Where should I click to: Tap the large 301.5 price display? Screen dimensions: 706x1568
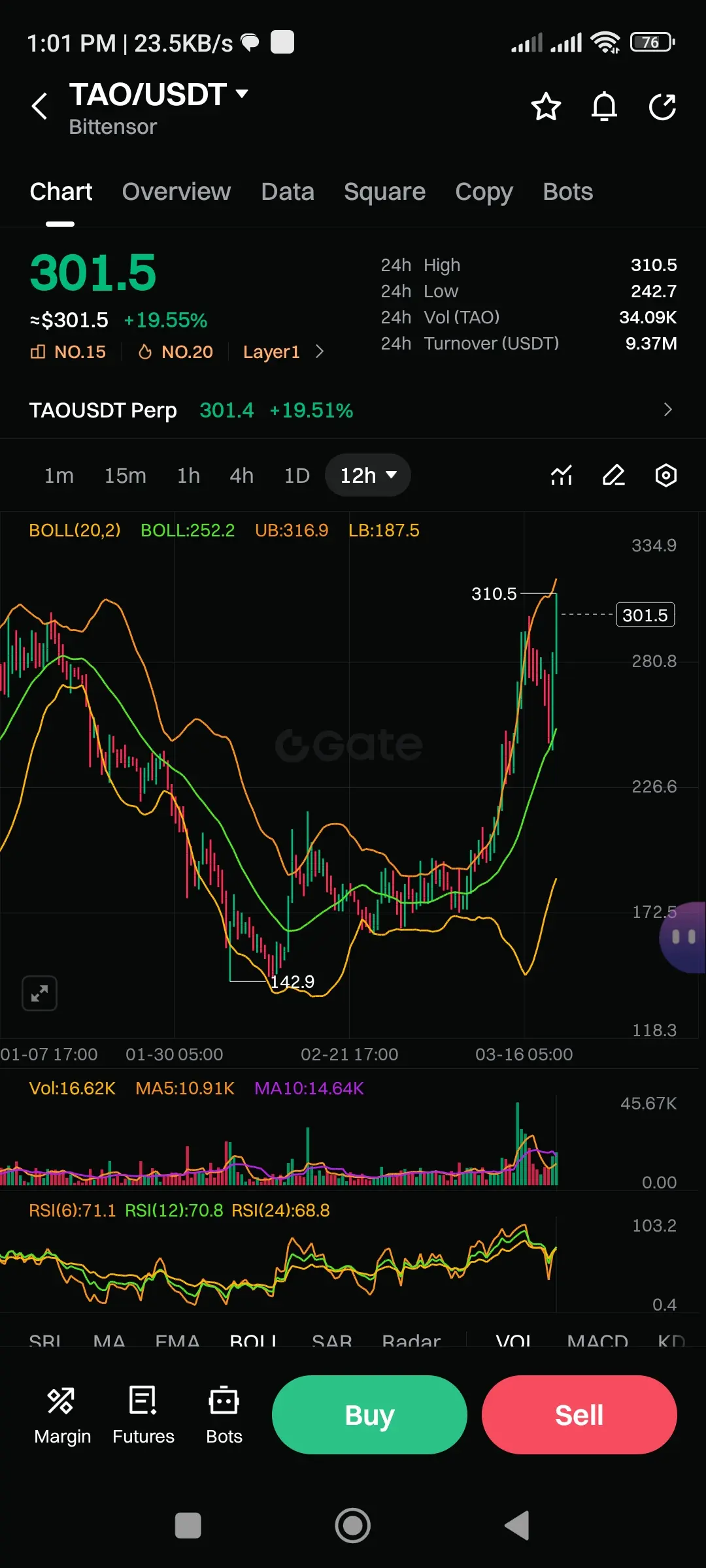93,272
